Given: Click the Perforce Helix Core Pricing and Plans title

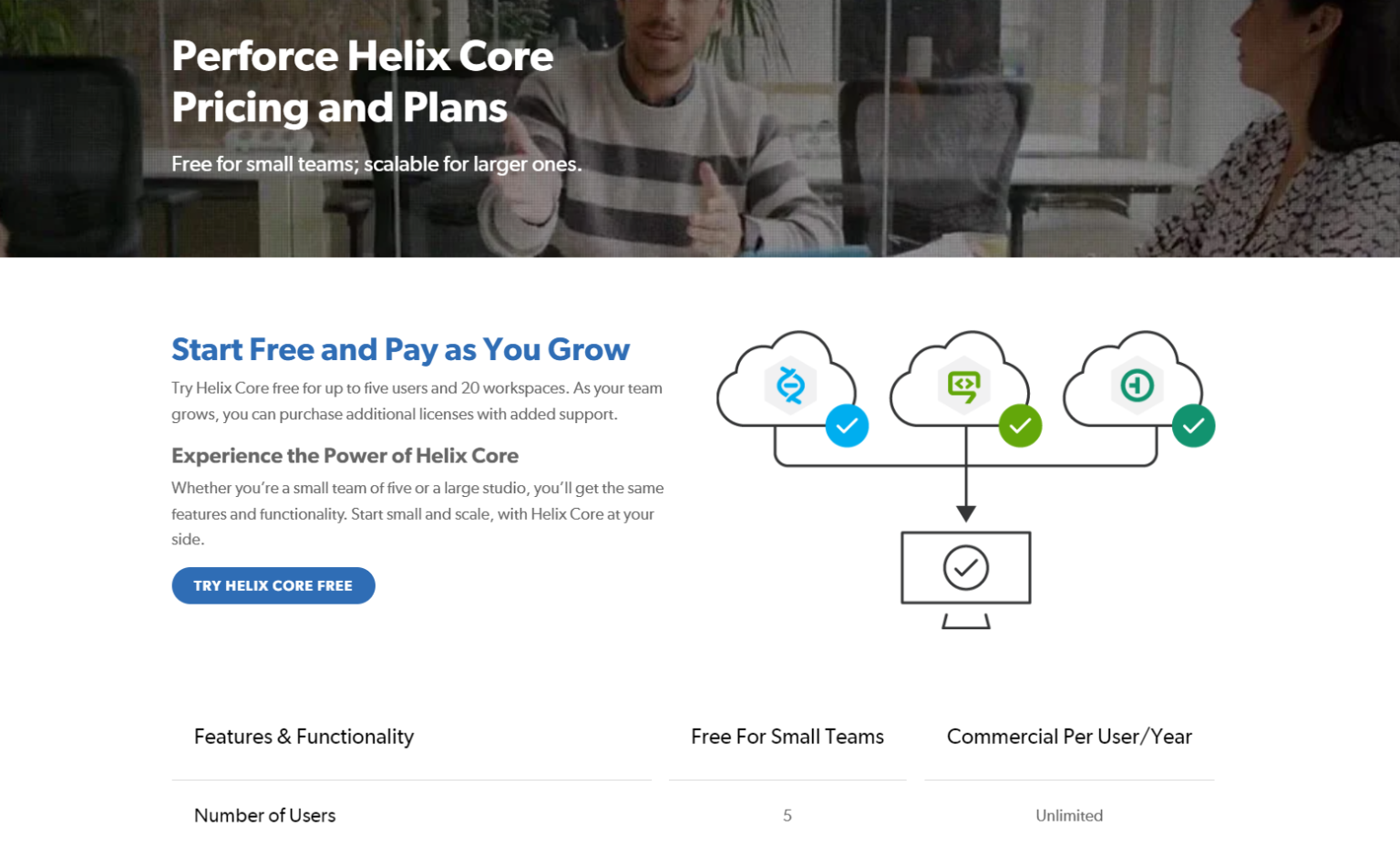Looking at the screenshot, I should [363, 81].
